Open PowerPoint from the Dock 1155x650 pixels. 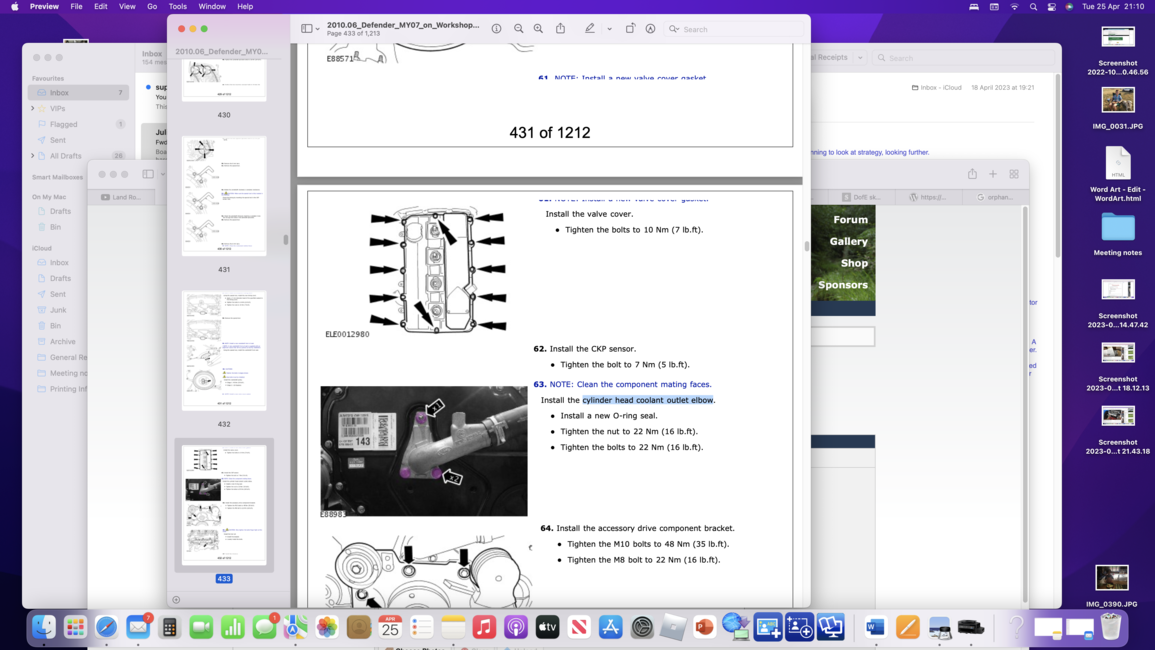tap(704, 627)
